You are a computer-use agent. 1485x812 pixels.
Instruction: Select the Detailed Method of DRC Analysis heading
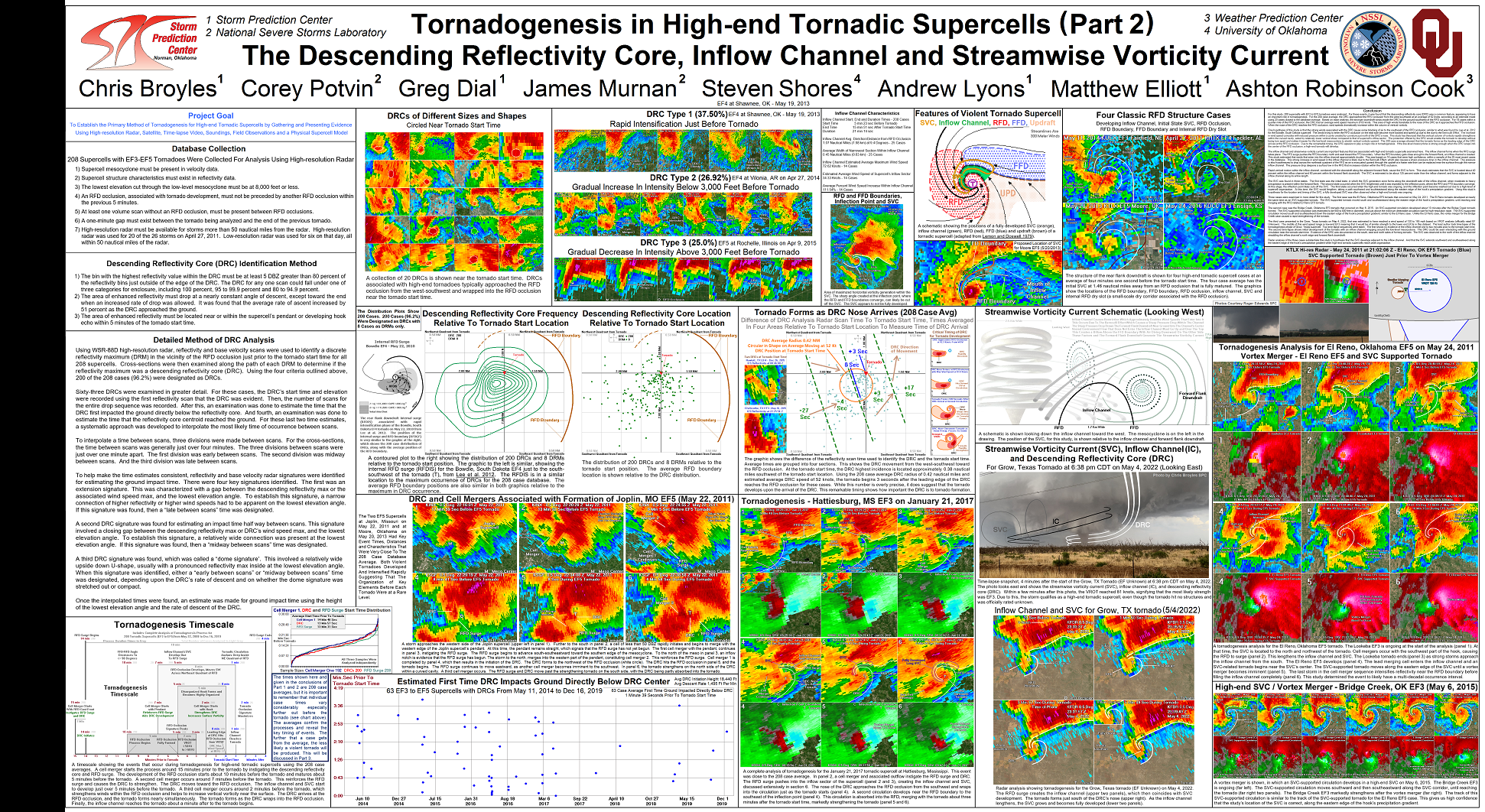[x=213, y=339]
